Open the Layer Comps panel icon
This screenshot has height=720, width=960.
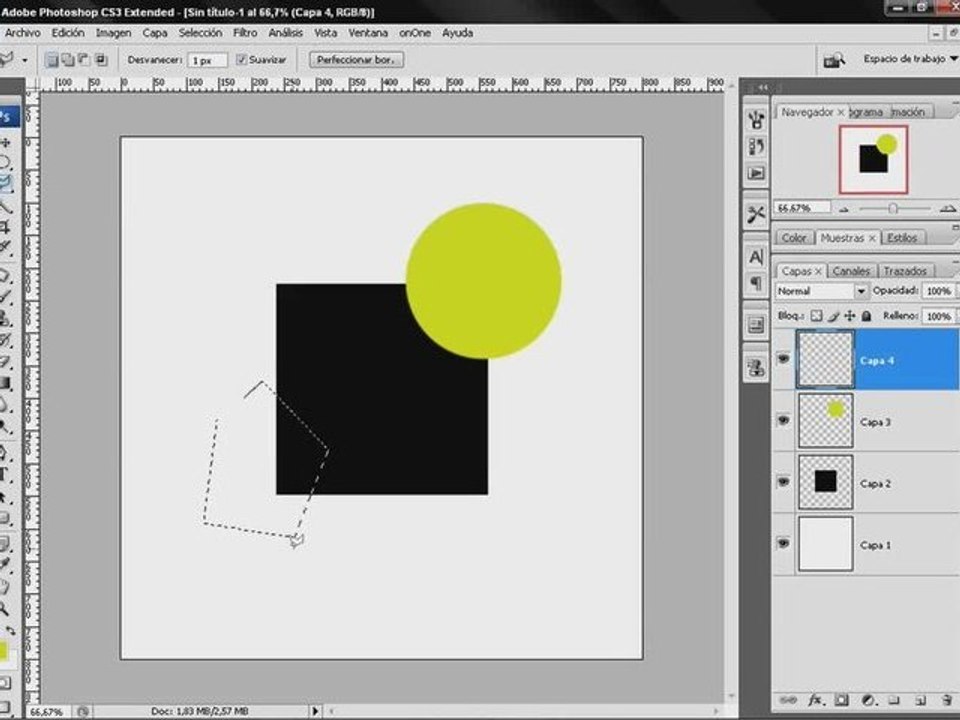click(x=756, y=324)
